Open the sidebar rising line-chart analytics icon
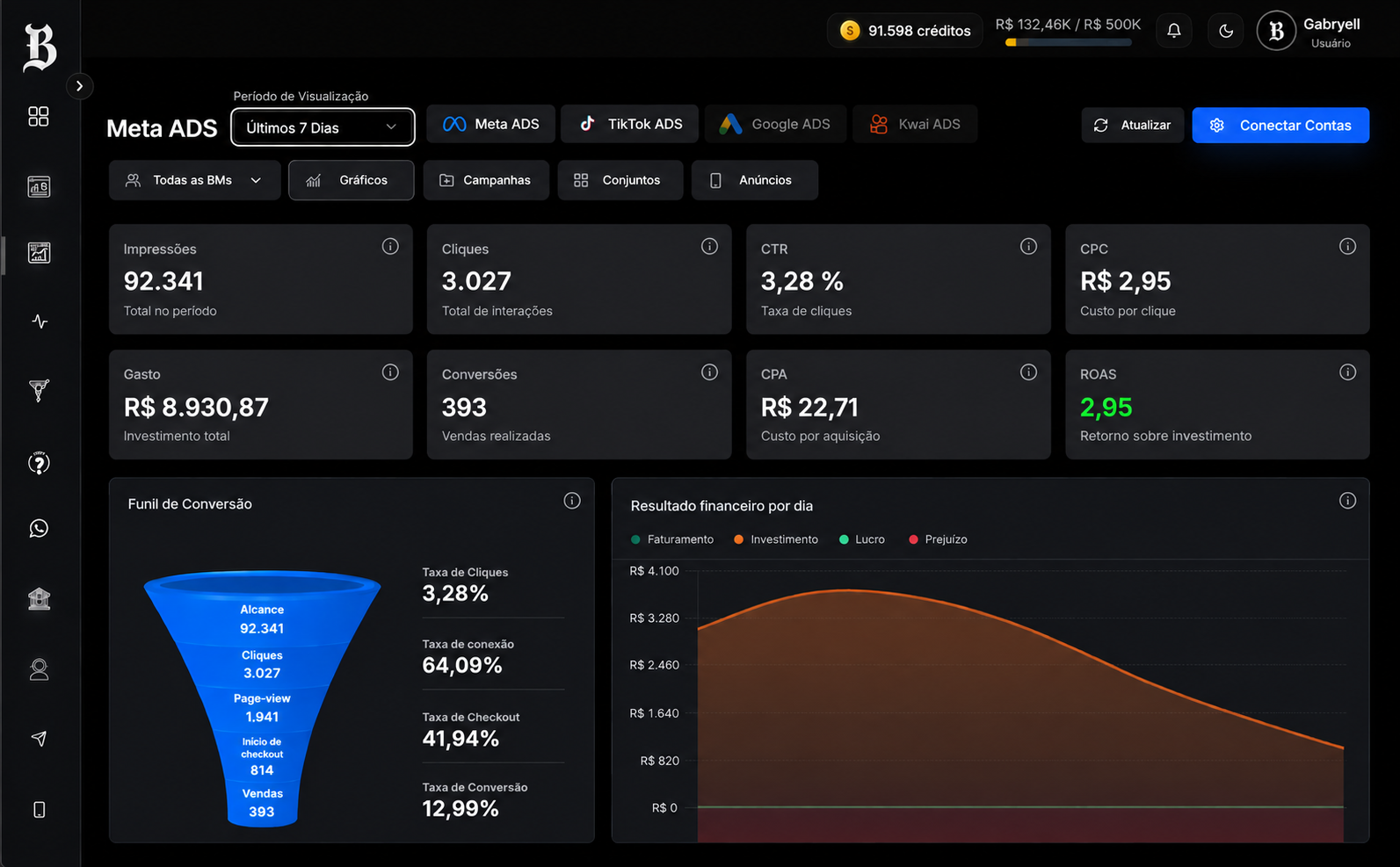Viewport: 1400px width, 867px height. 39,253
